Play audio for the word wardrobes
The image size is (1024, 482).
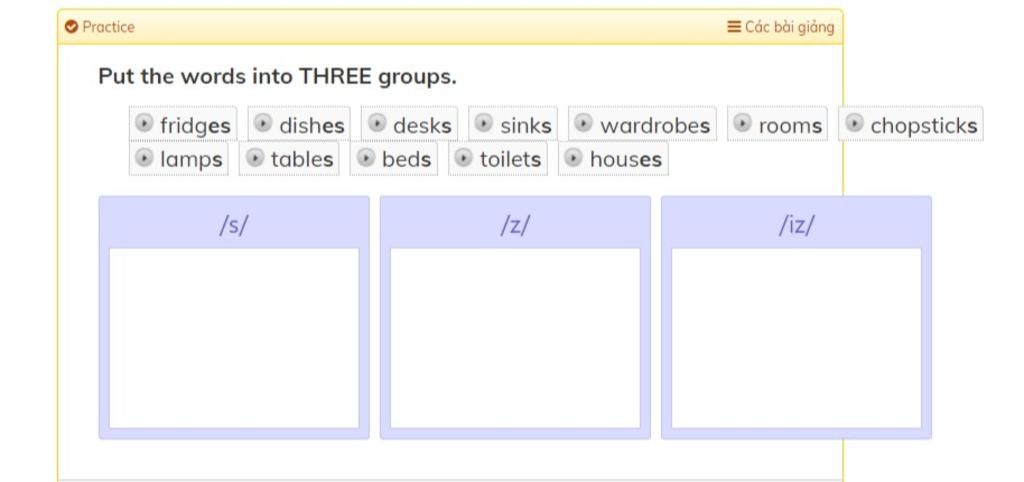pos(583,123)
